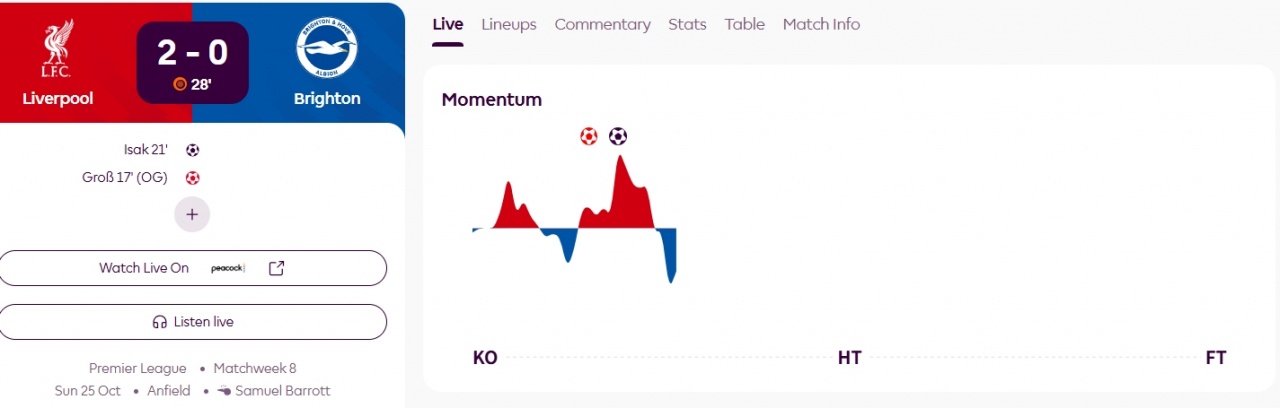This screenshot has height=408, width=1280.
Task: Expand match events with the plus button
Action: click(192, 214)
